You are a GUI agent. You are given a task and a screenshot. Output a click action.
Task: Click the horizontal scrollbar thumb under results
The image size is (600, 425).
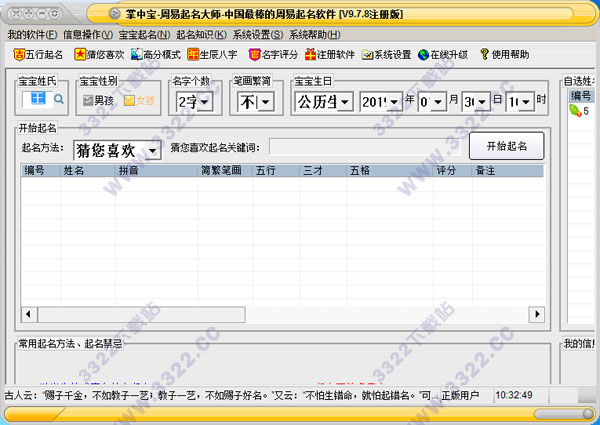[141, 314]
